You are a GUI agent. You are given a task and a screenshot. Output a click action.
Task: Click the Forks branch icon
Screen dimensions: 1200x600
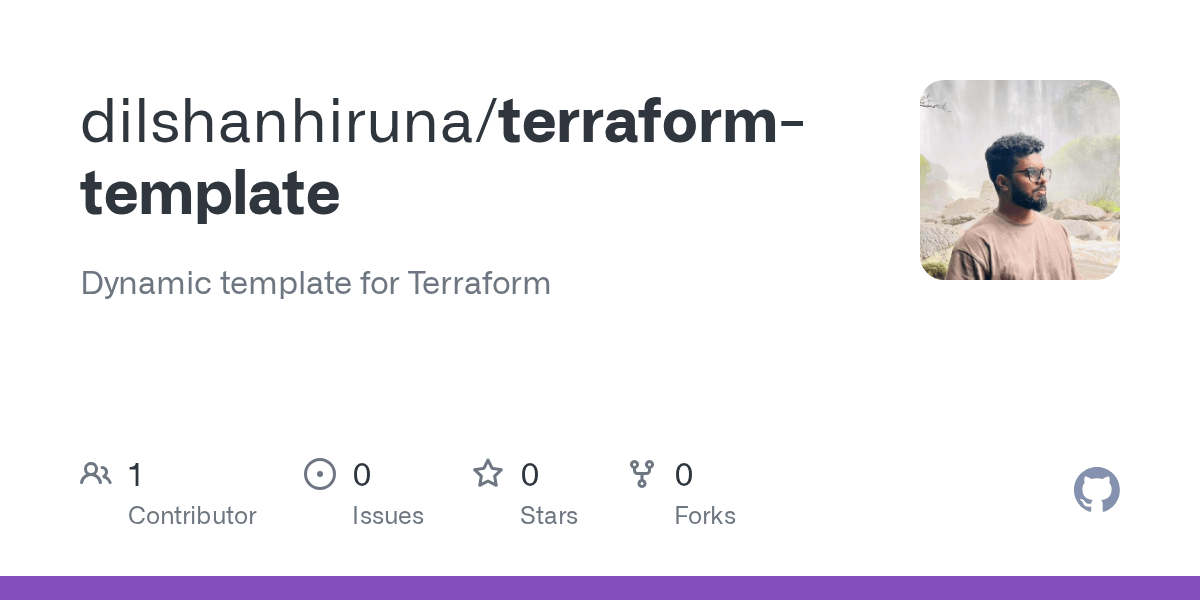coord(642,474)
